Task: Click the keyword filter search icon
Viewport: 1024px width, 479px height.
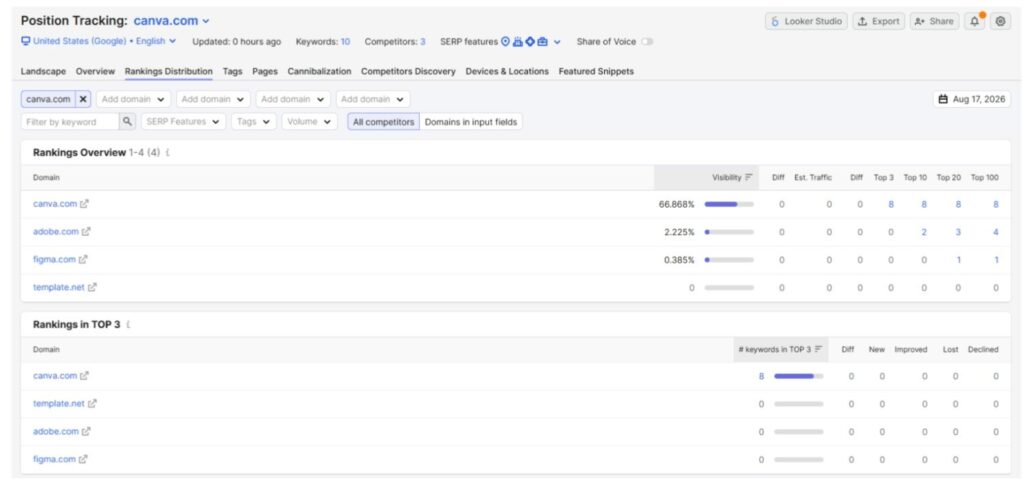Action: pyautogui.click(x=127, y=122)
